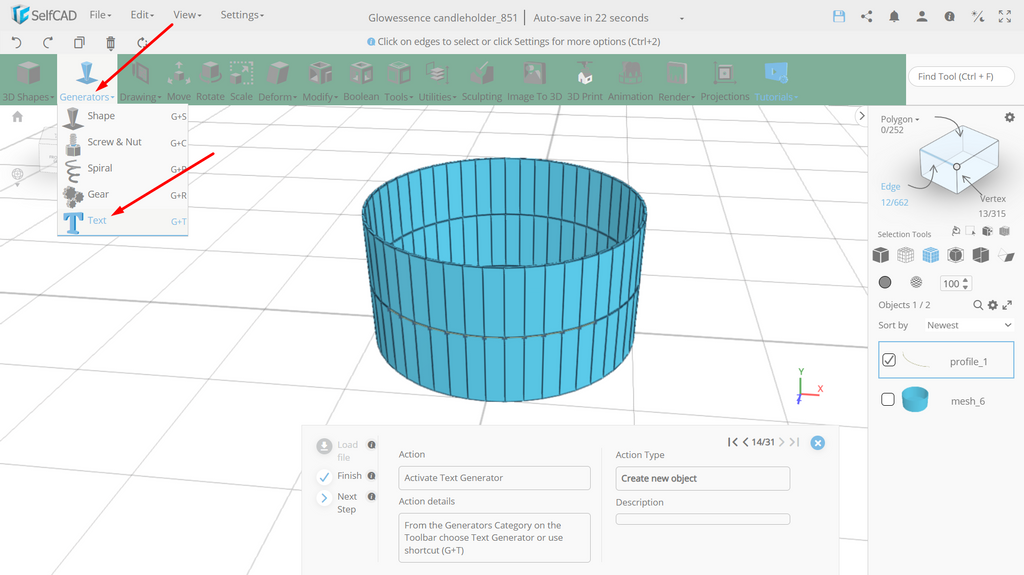Close the tutorial step panel
Screen dimensions: 1024x575
coord(818,443)
